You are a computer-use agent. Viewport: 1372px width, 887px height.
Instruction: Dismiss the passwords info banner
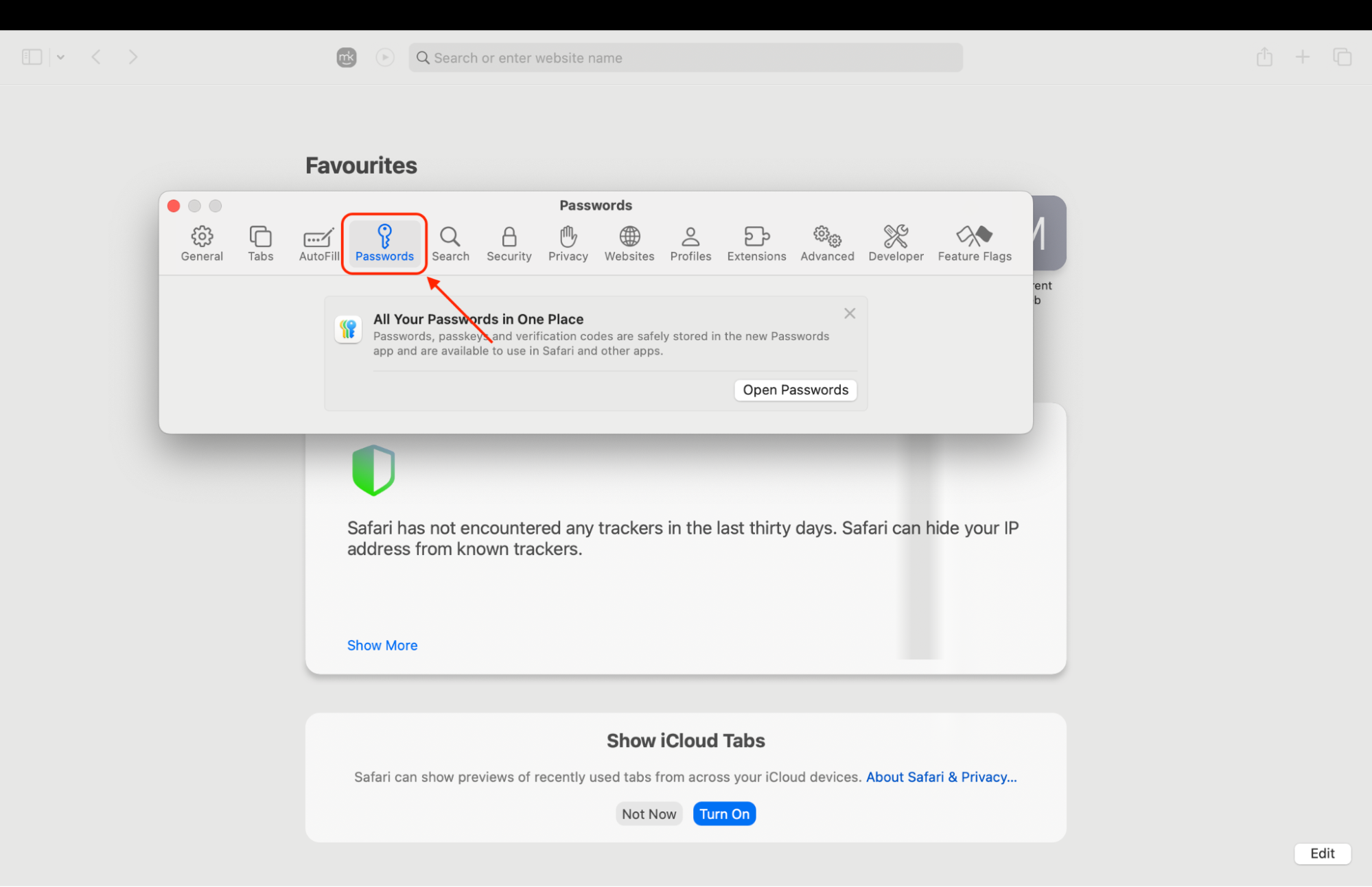(x=849, y=313)
